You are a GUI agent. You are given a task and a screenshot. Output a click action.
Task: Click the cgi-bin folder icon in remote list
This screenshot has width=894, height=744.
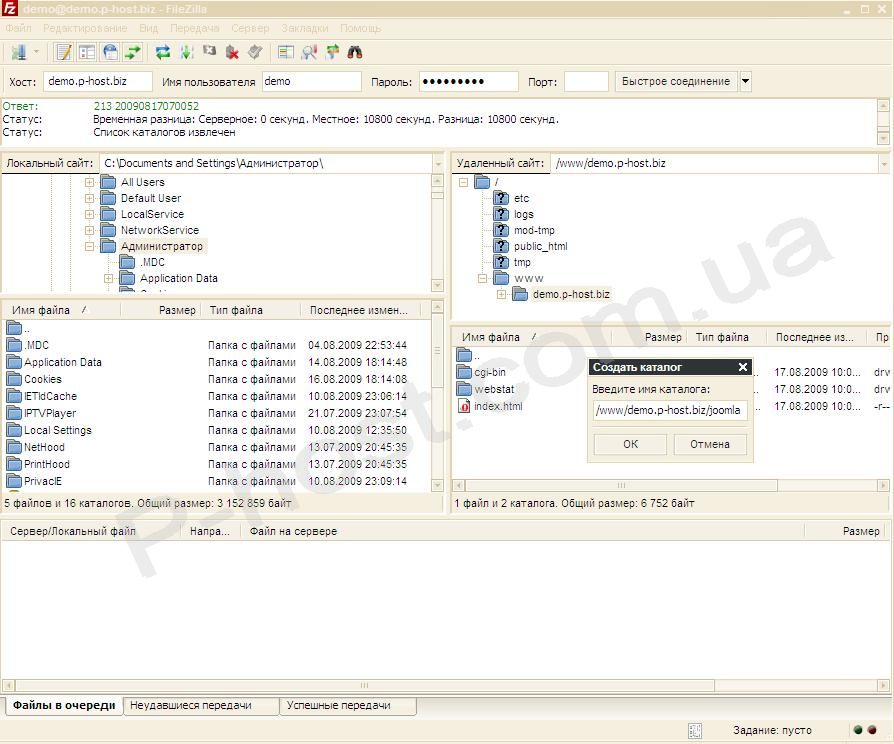pos(464,372)
